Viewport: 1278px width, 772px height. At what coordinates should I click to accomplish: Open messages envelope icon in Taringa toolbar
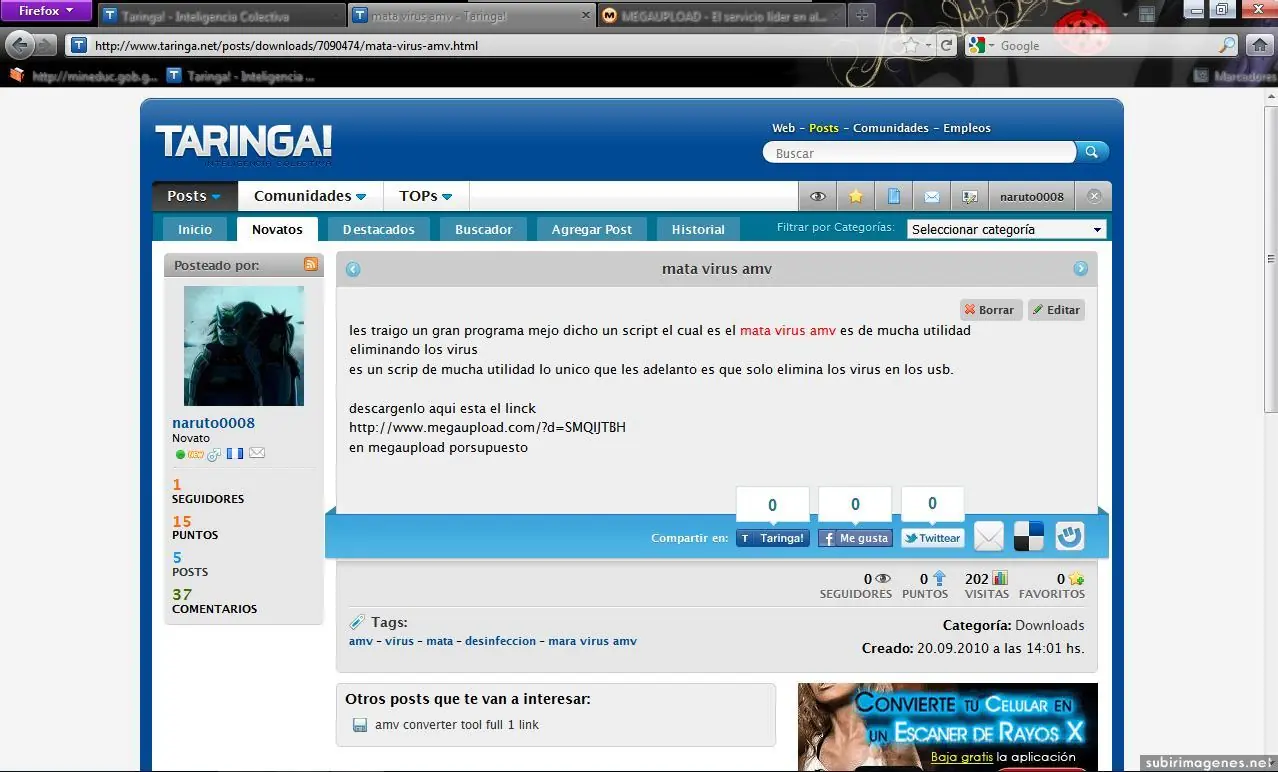pos(931,196)
